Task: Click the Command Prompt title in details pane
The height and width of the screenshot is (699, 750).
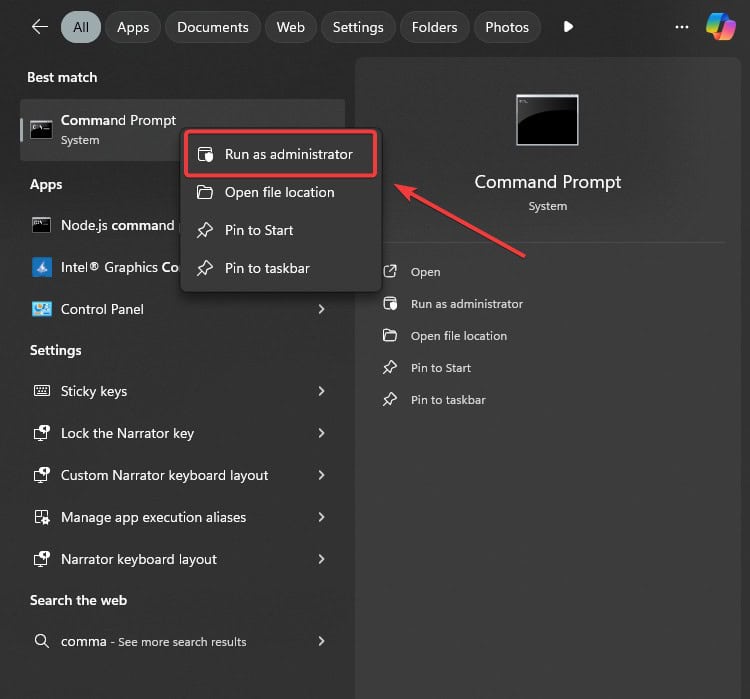Action: coord(548,182)
